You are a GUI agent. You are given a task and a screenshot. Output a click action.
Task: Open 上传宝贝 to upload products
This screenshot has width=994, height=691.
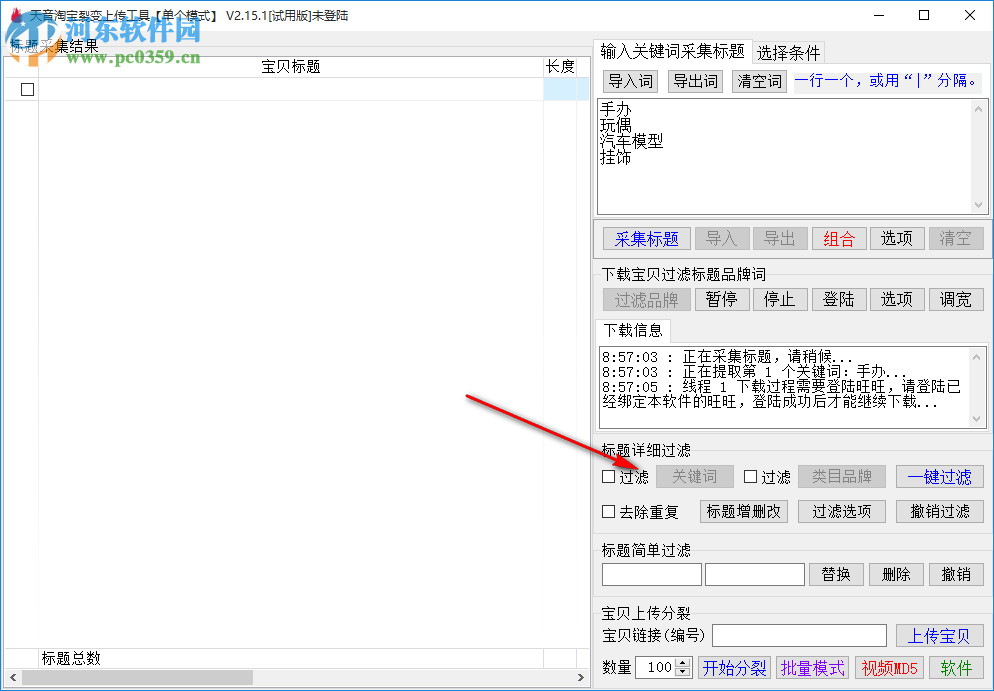[x=940, y=635]
